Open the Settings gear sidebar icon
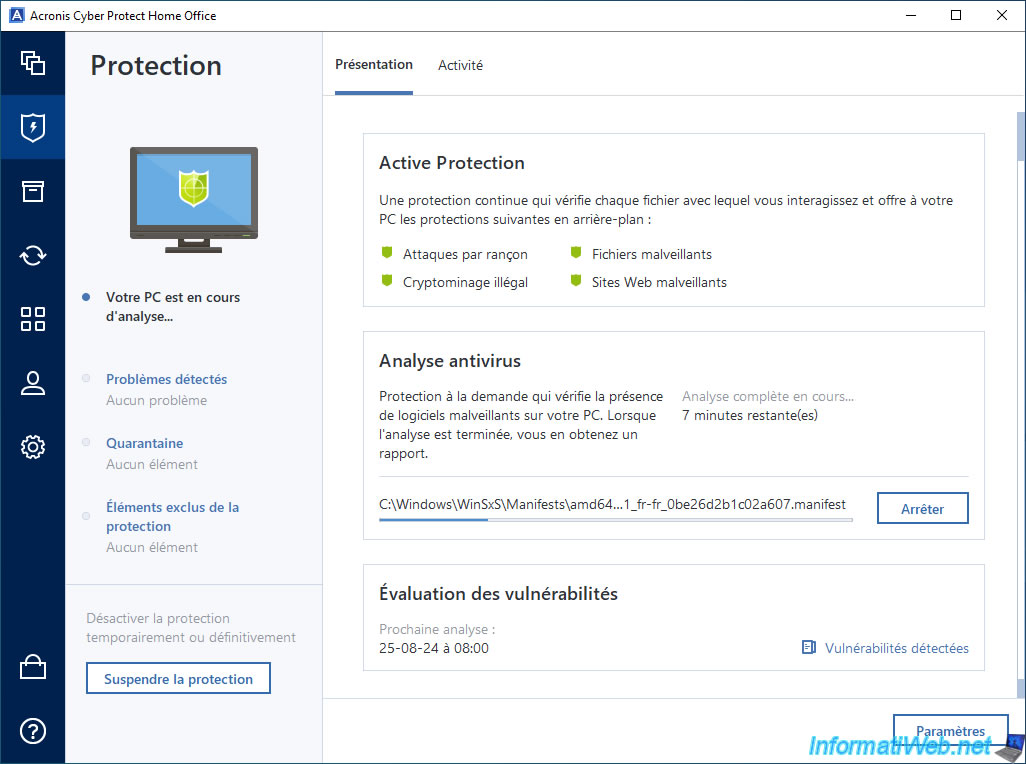Image resolution: width=1026 pixels, height=764 pixels. point(33,447)
